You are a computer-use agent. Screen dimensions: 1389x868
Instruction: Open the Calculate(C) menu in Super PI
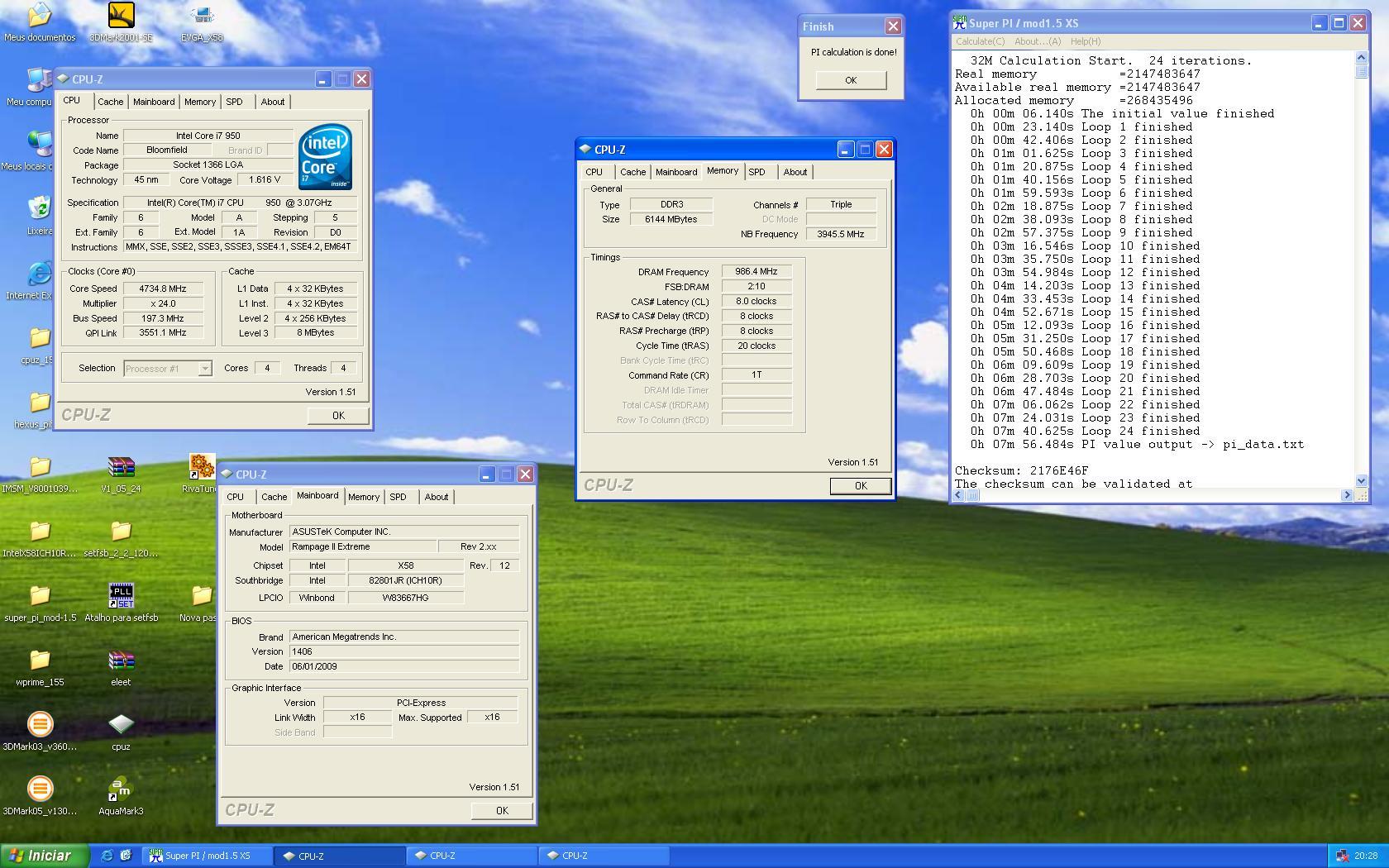click(980, 41)
